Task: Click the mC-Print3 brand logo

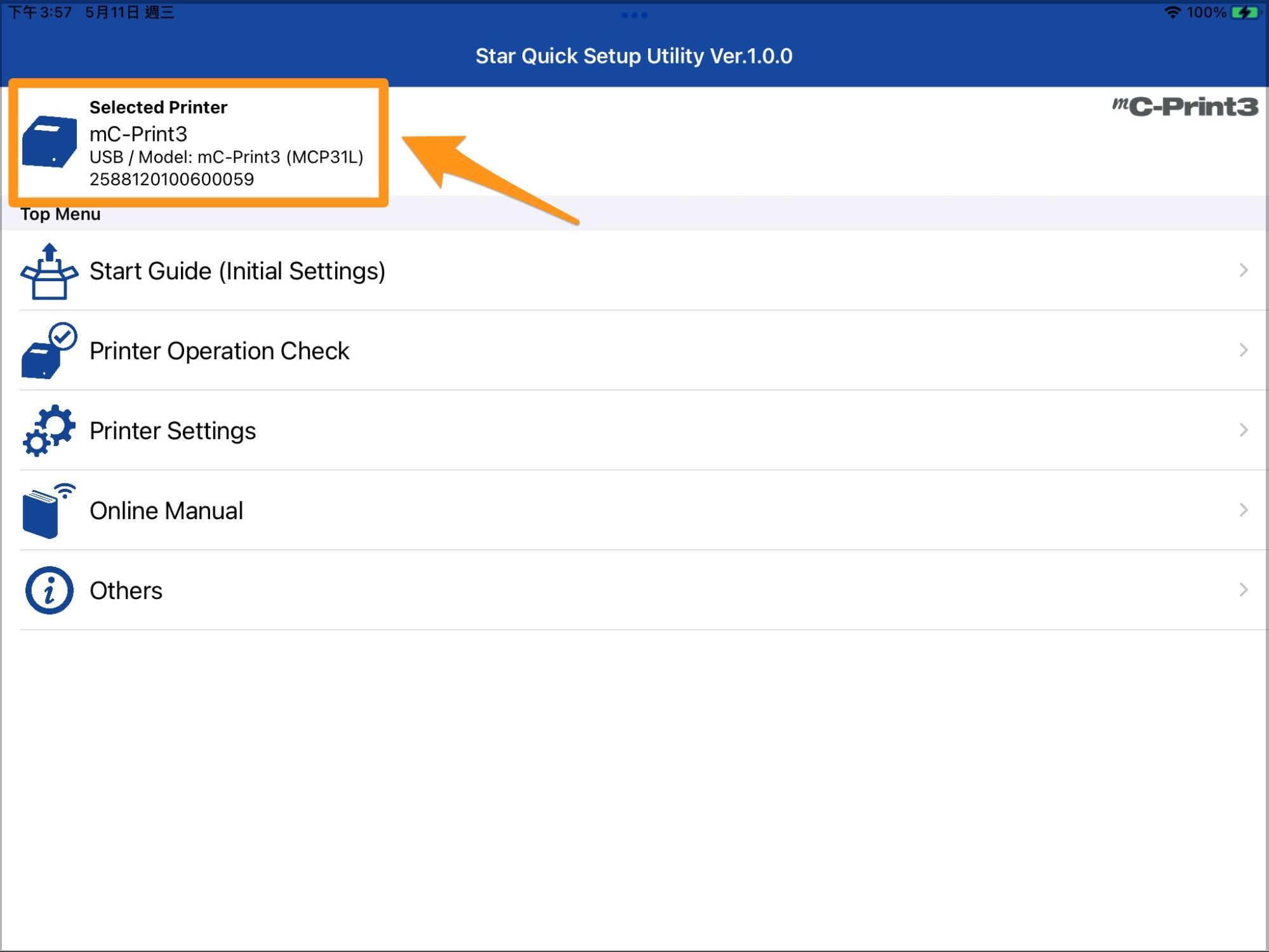Action: point(1185,107)
